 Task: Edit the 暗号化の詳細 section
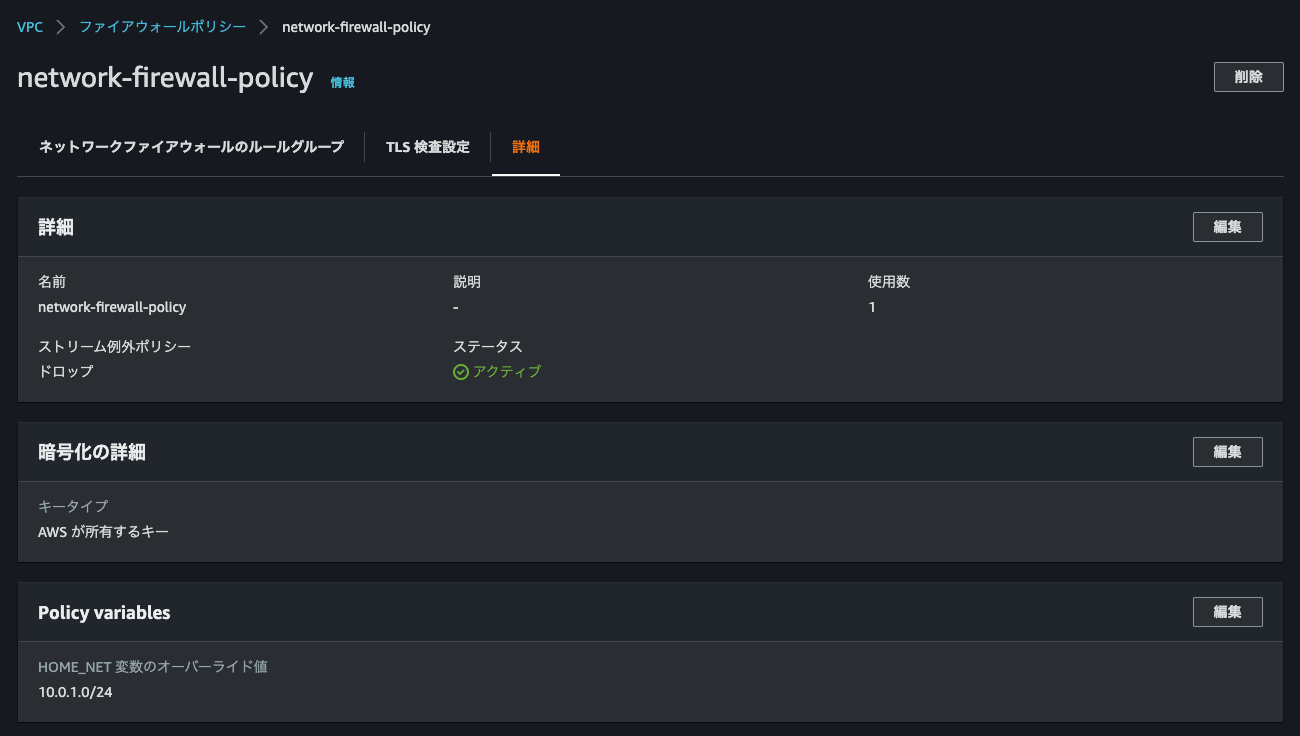1227,452
